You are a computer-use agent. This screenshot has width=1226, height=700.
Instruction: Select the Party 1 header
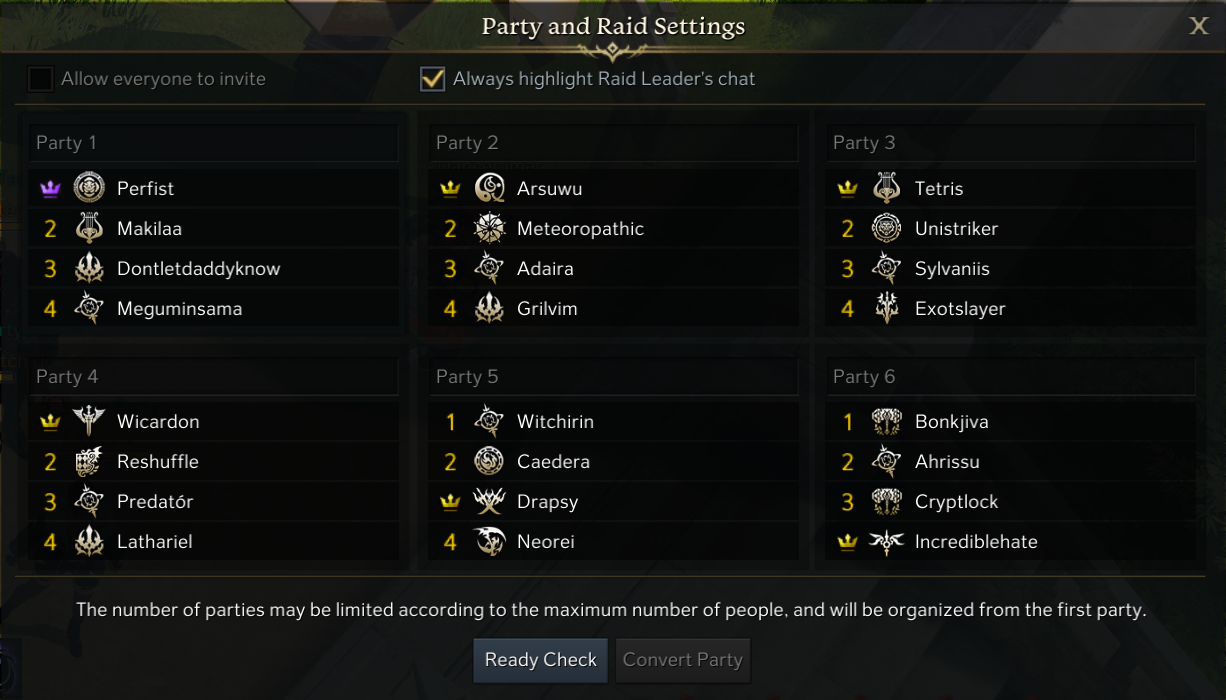[213, 143]
